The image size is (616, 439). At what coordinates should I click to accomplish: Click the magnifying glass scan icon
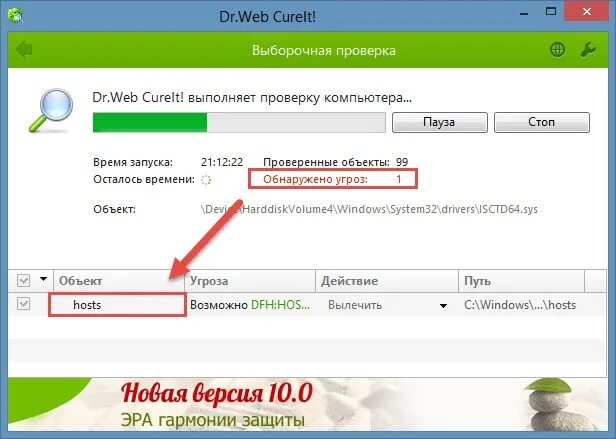51,110
